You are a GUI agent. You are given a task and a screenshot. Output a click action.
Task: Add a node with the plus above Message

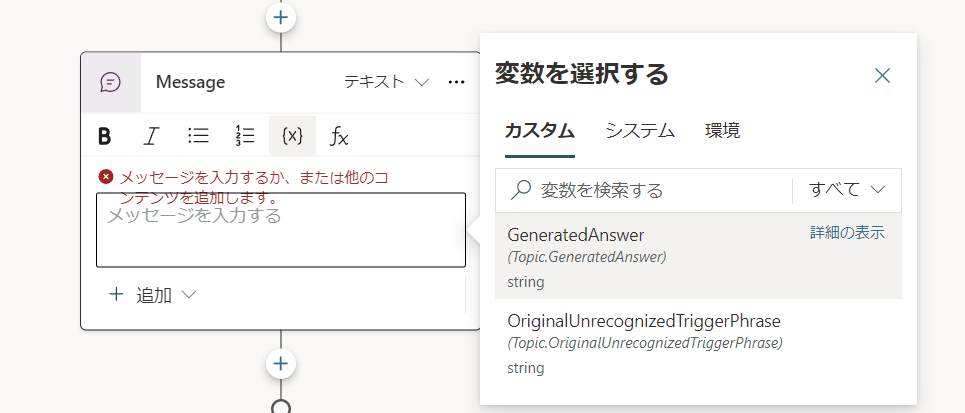click(281, 17)
